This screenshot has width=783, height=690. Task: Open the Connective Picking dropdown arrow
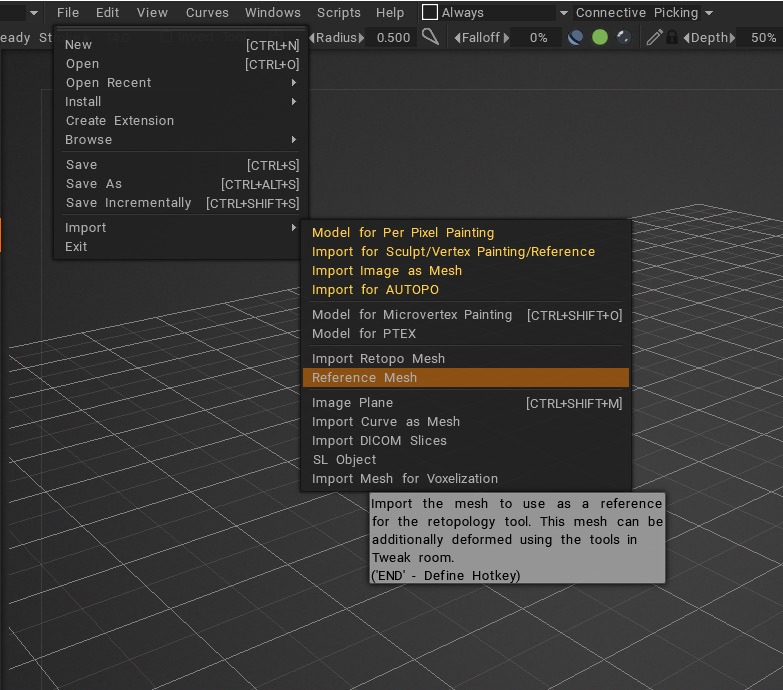[x=709, y=13]
